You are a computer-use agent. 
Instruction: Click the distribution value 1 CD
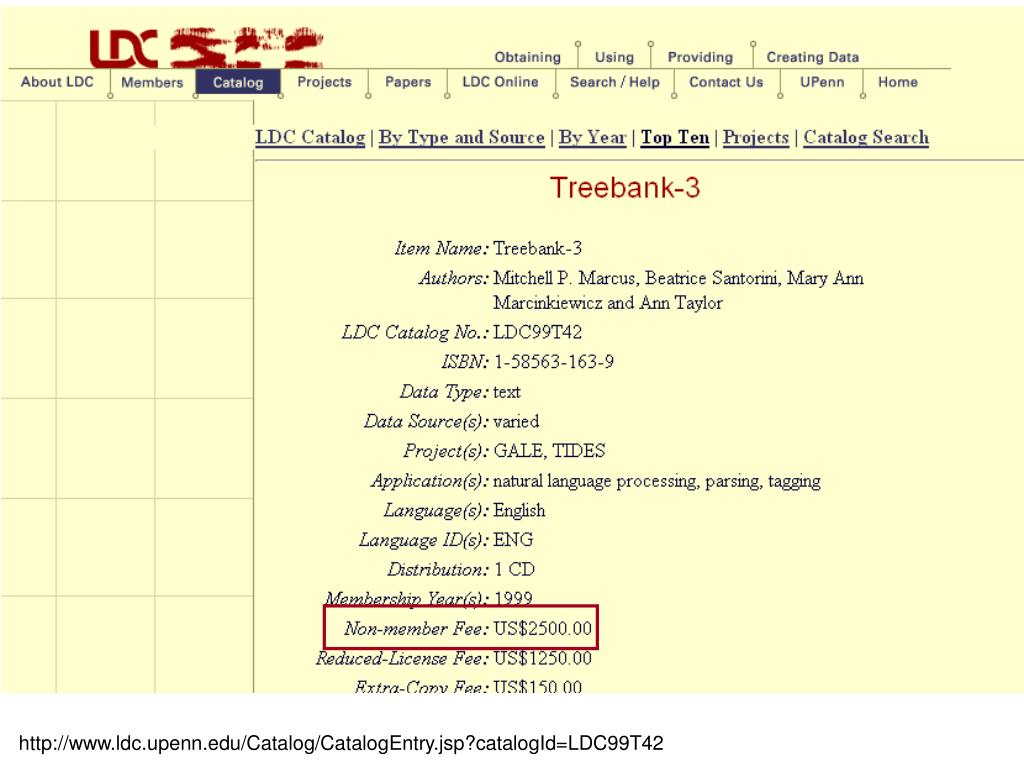tap(515, 569)
